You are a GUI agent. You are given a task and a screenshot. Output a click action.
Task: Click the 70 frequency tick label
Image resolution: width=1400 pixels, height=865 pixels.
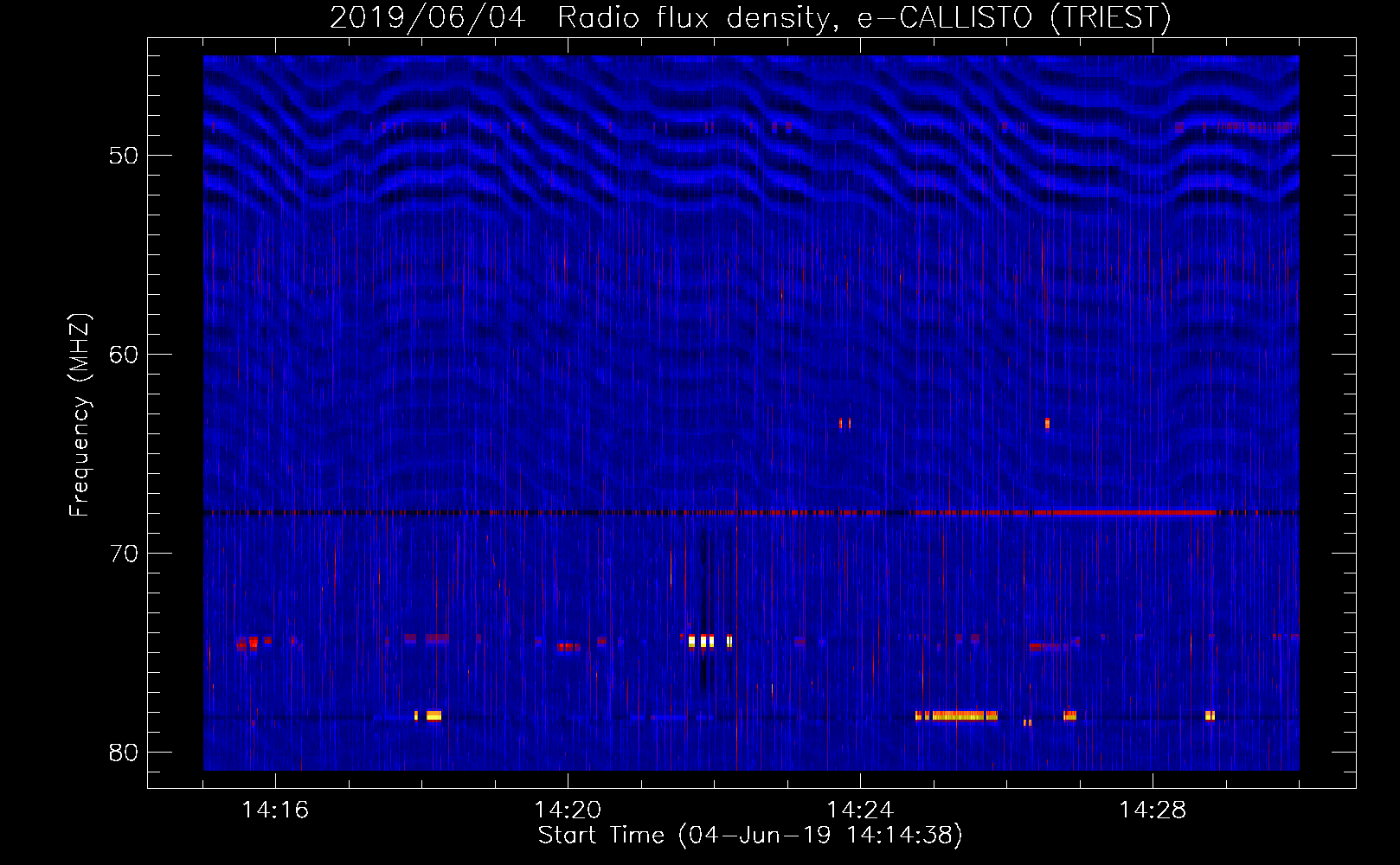(124, 554)
